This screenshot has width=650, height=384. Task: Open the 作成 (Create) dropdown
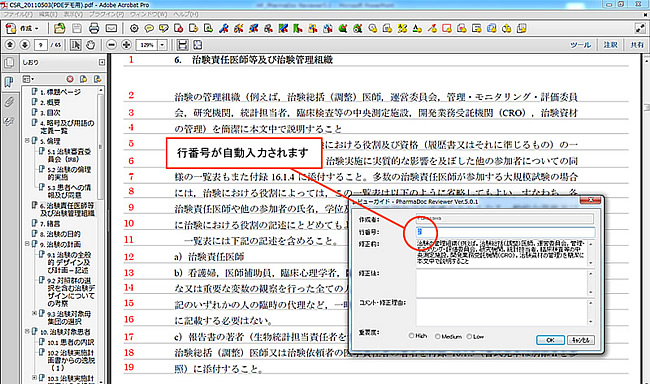23,28
